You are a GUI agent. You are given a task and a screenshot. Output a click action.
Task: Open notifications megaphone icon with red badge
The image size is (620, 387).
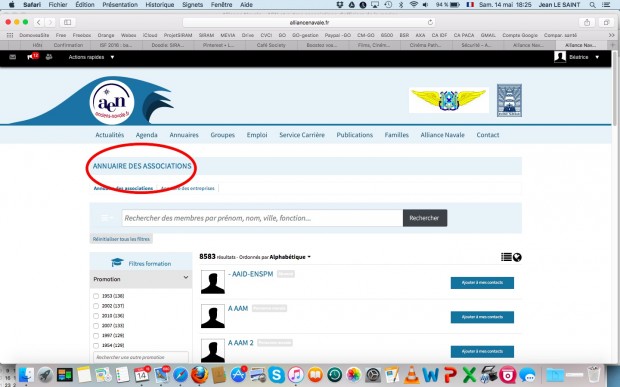click(x=32, y=57)
